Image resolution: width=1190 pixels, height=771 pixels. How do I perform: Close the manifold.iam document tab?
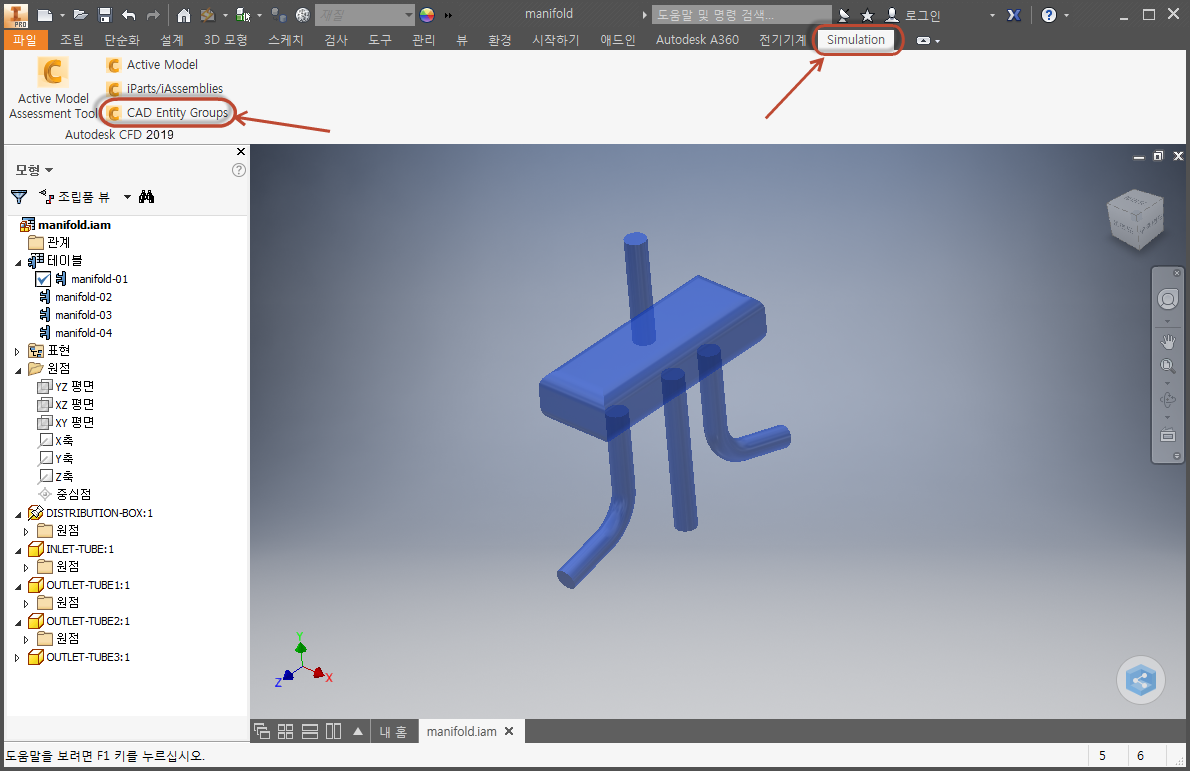pos(509,732)
